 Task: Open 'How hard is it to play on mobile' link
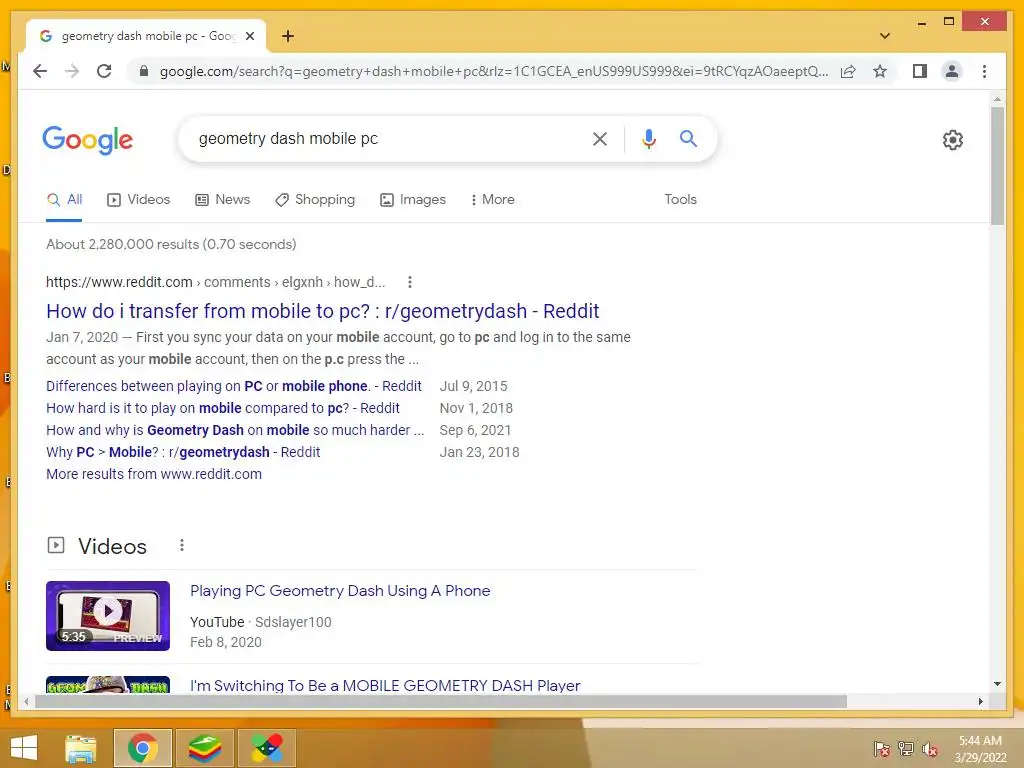[223, 408]
